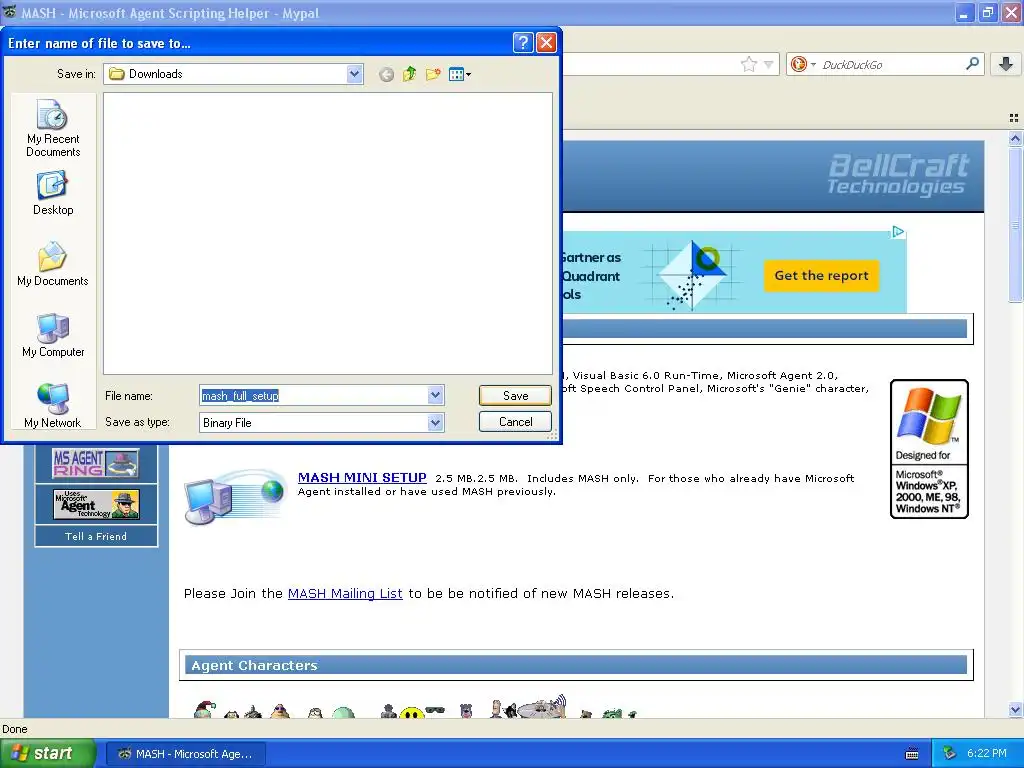Click the Start button

[x=46, y=753]
